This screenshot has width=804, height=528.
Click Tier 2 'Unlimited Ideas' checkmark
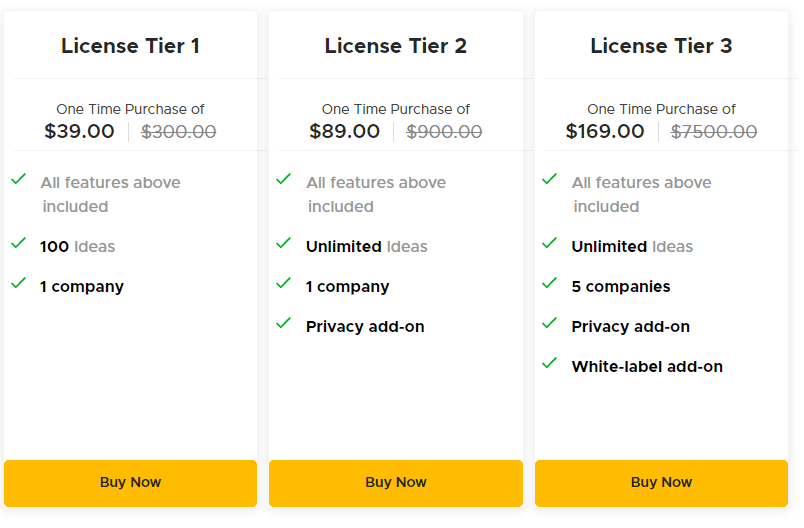[284, 243]
